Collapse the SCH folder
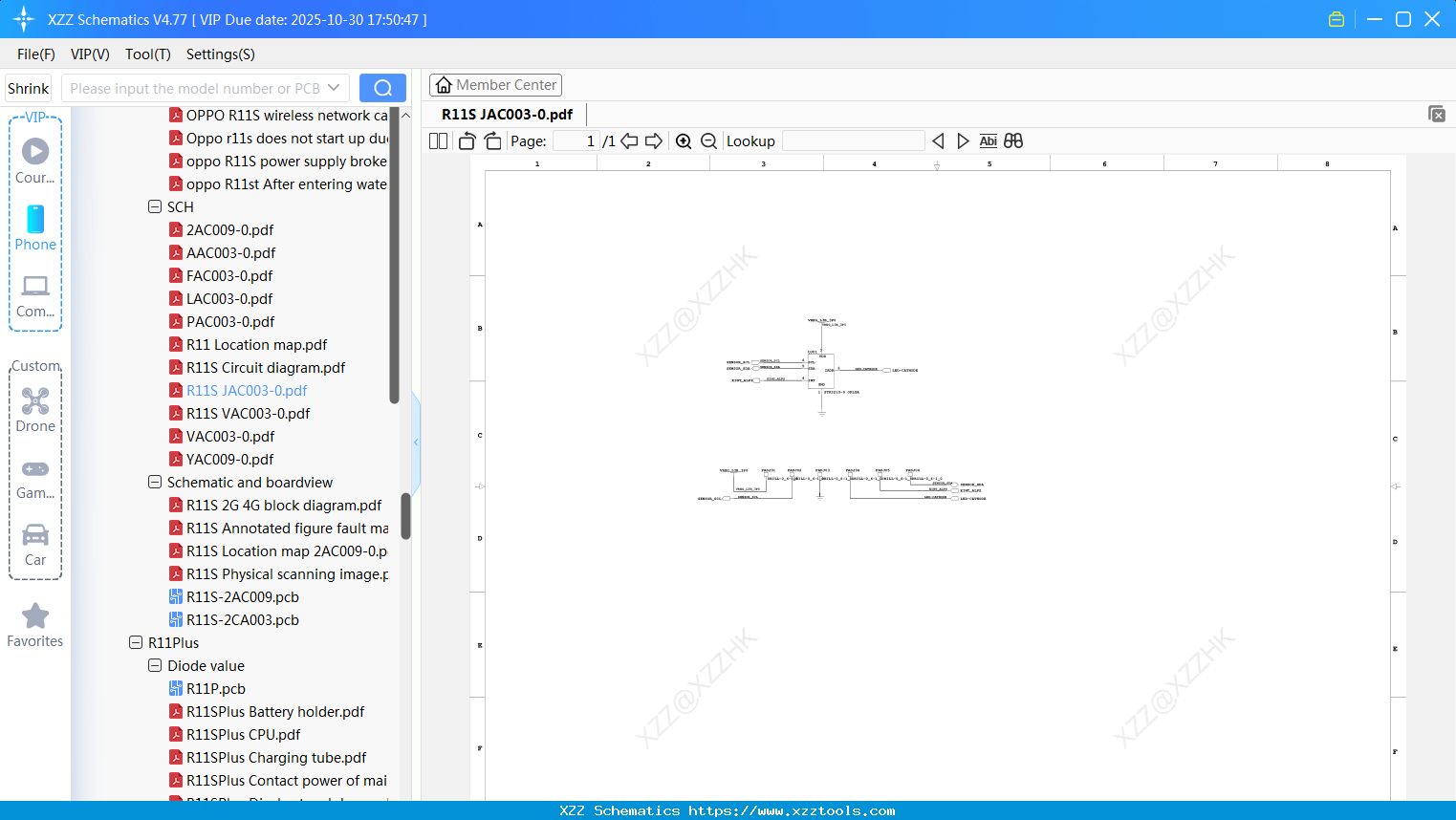The height and width of the screenshot is (820, 1456). pos(155,207)
